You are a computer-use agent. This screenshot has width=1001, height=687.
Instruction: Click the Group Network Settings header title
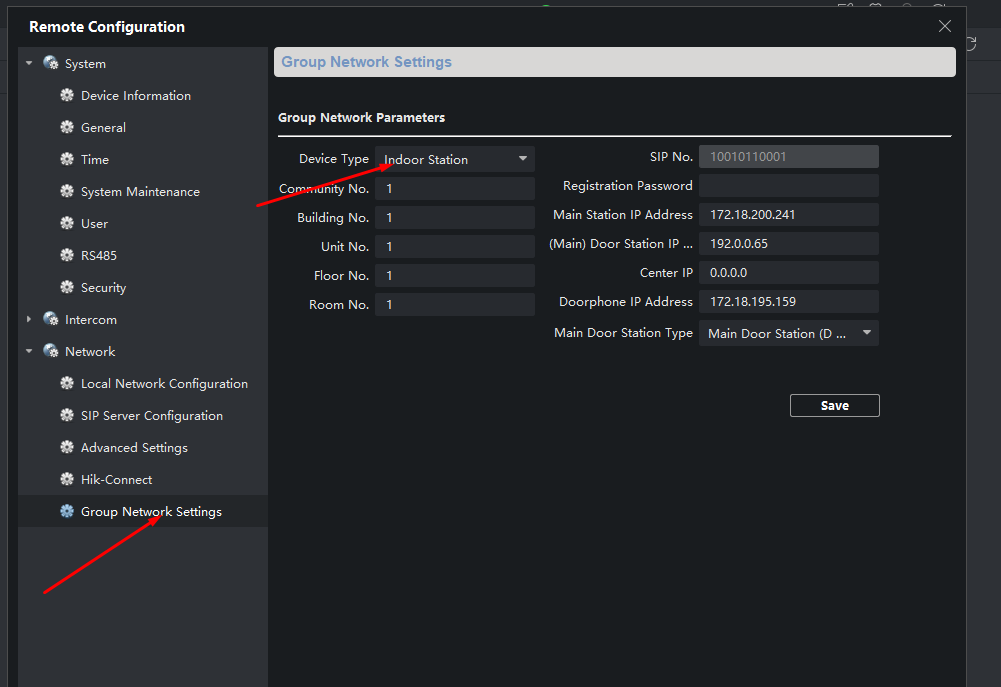[366, 62]
